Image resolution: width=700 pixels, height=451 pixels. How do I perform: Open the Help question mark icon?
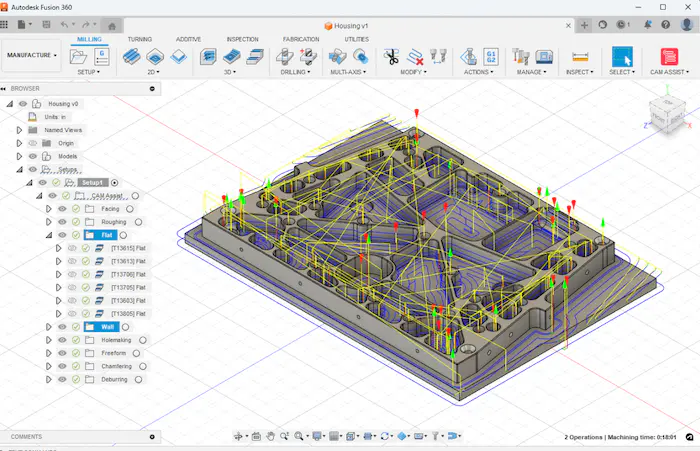point(666,25)
